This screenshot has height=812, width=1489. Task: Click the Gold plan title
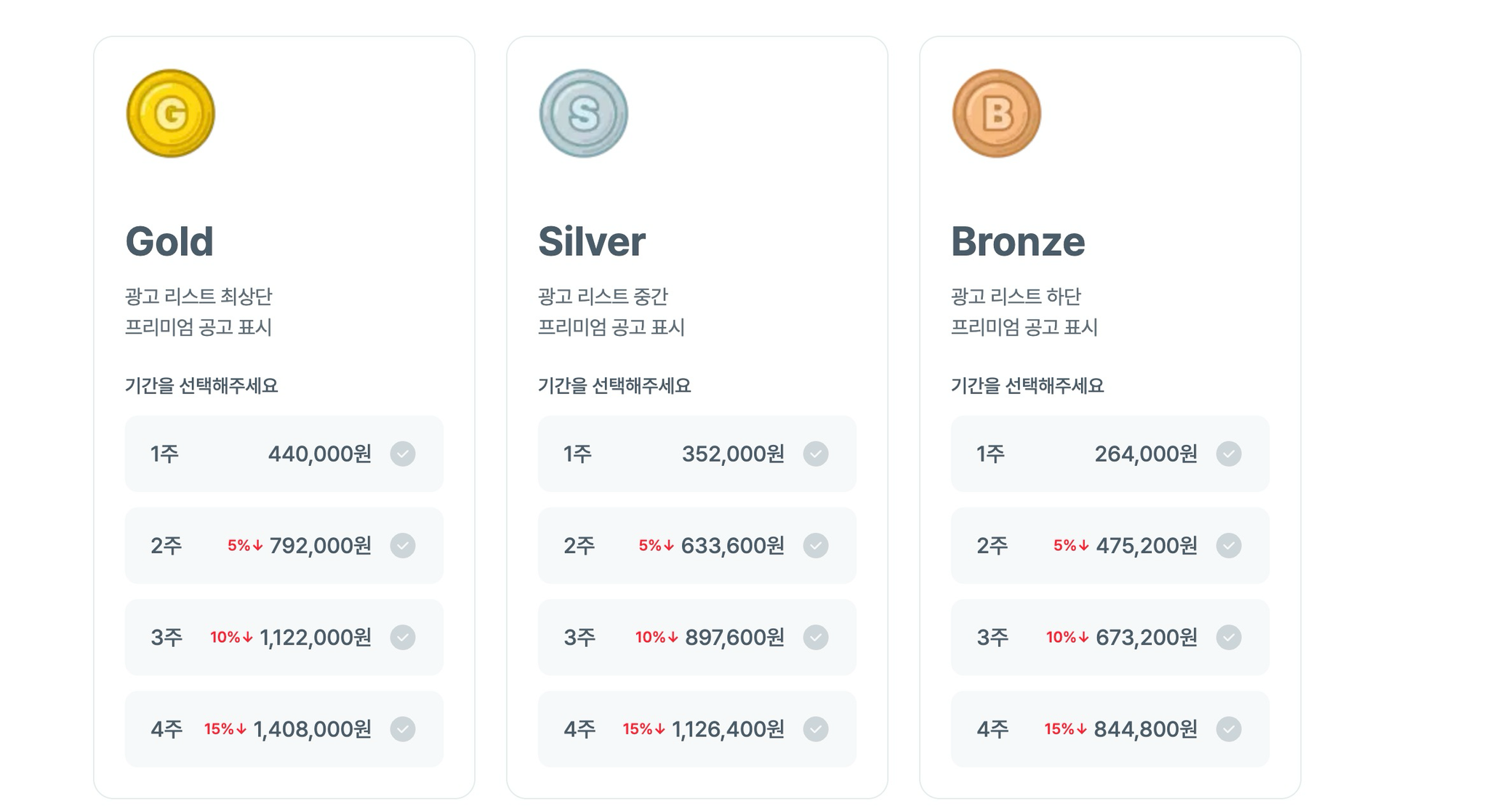tap(169, 241)
